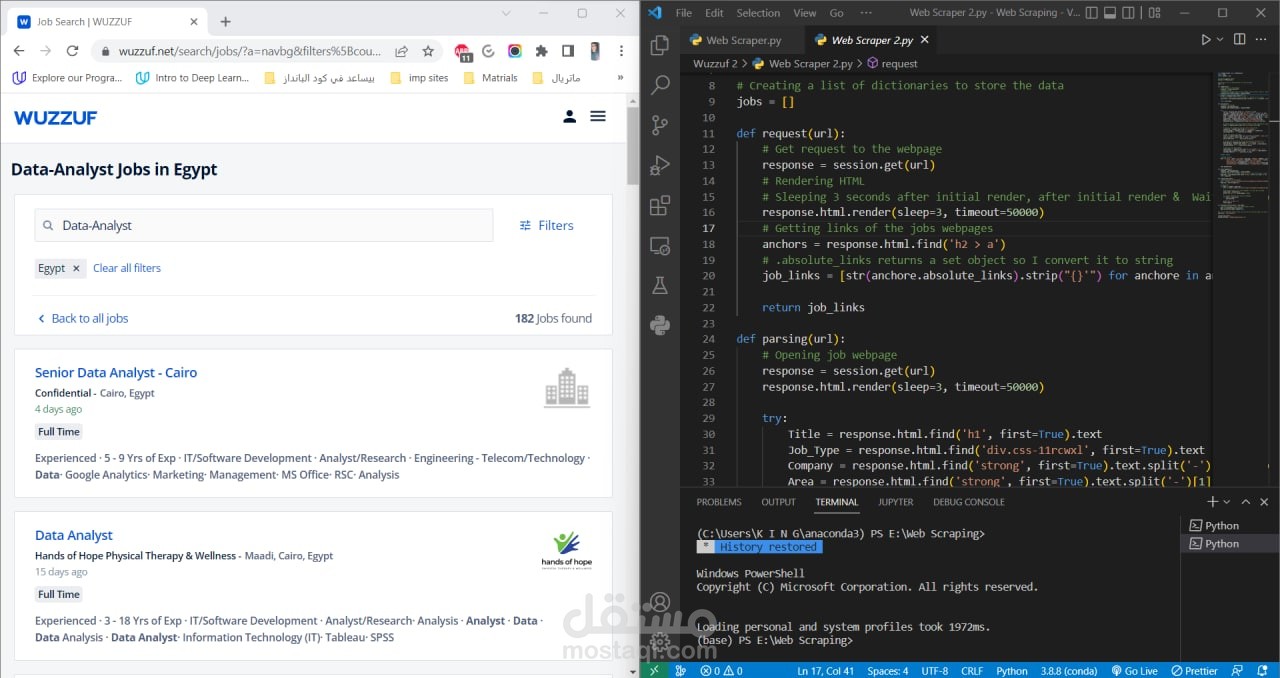Open the File menu in VS Code
Image resolution: width=1280 pixels, height=678 pixels.
[684, 13]
